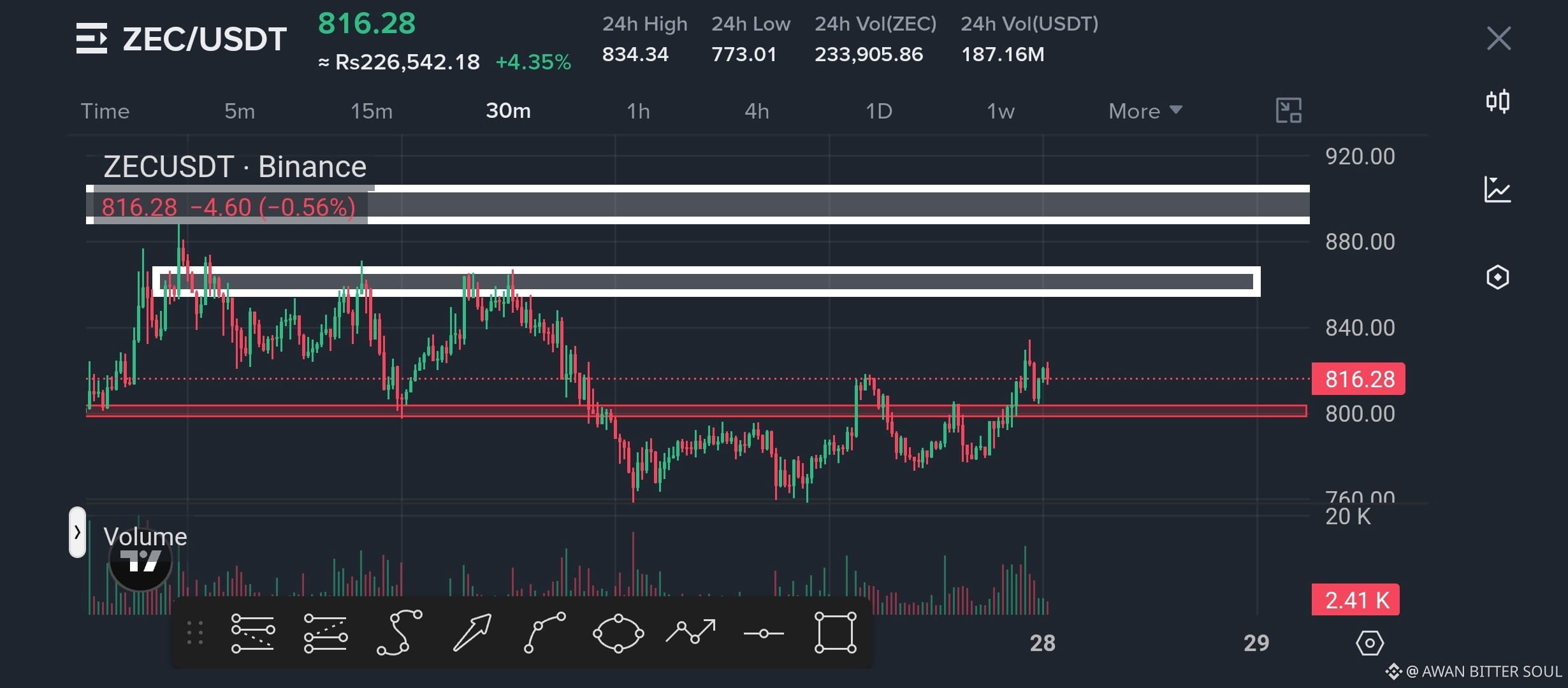Select the horizontal line drawing tool
The height and width of the screenshot is (688, 1568).
tap(763, 633)
